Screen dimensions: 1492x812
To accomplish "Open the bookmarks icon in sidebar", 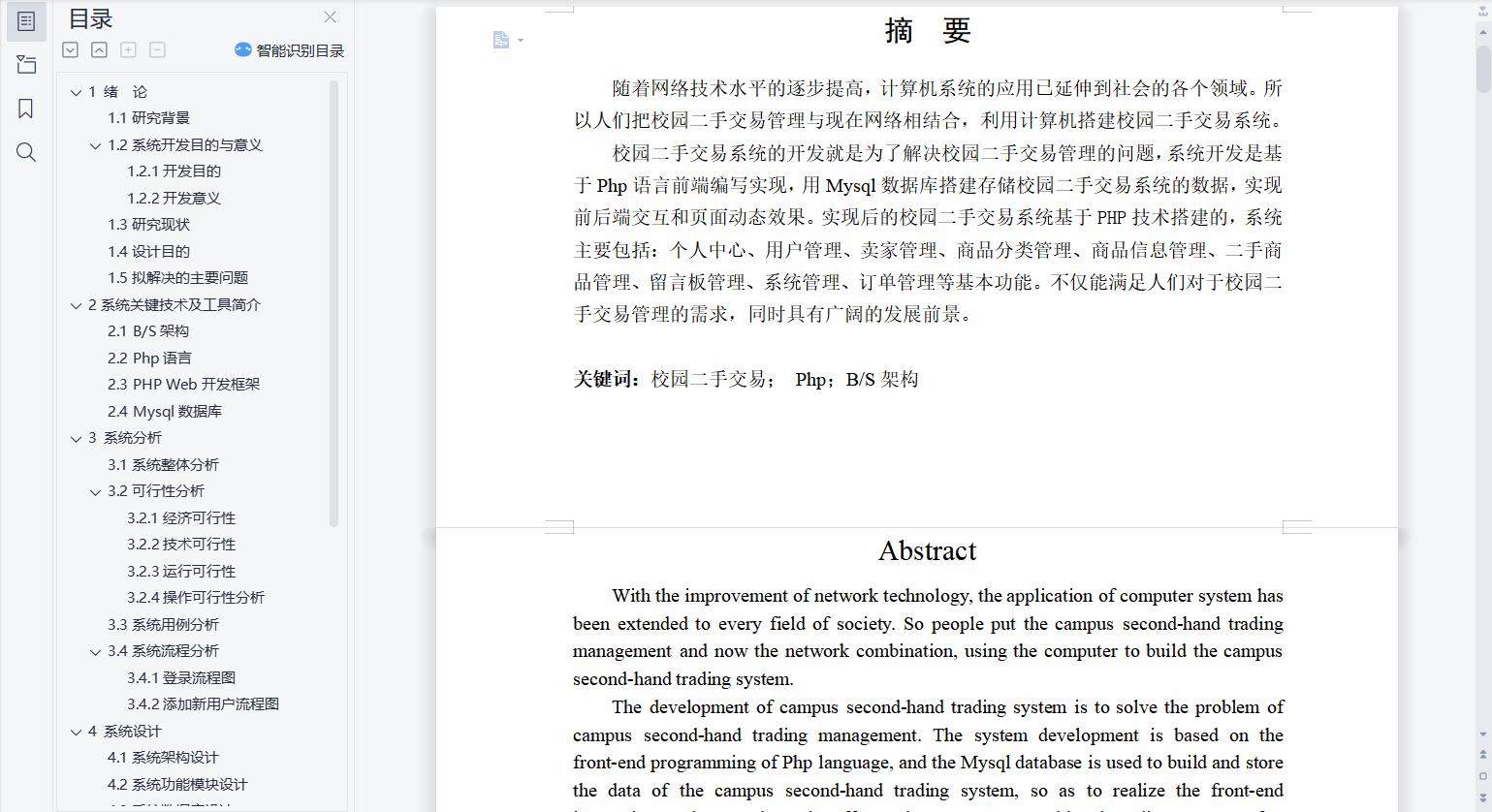I will pos(26,109).
